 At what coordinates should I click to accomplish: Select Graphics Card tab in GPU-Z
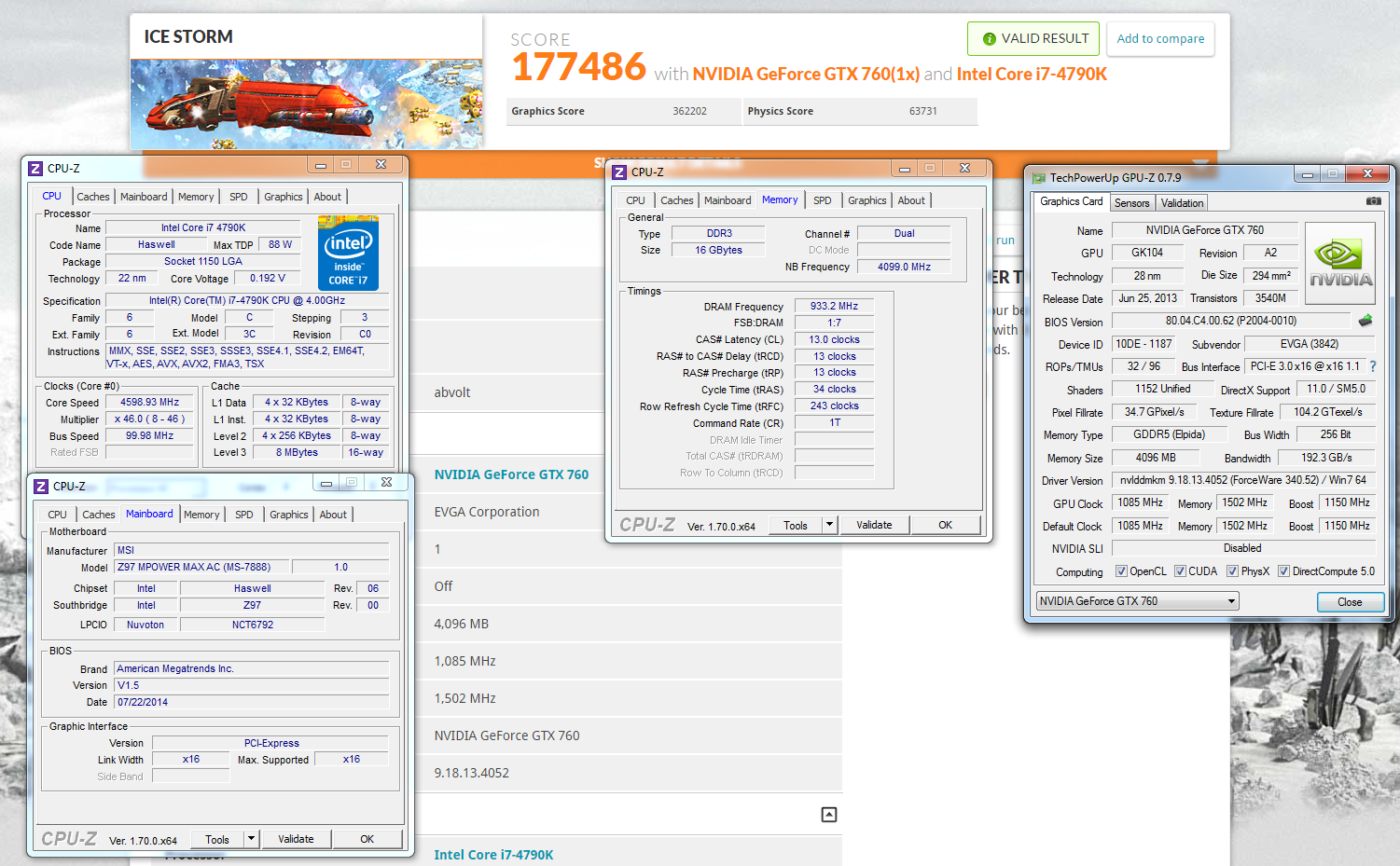[x=1071, y=201]
